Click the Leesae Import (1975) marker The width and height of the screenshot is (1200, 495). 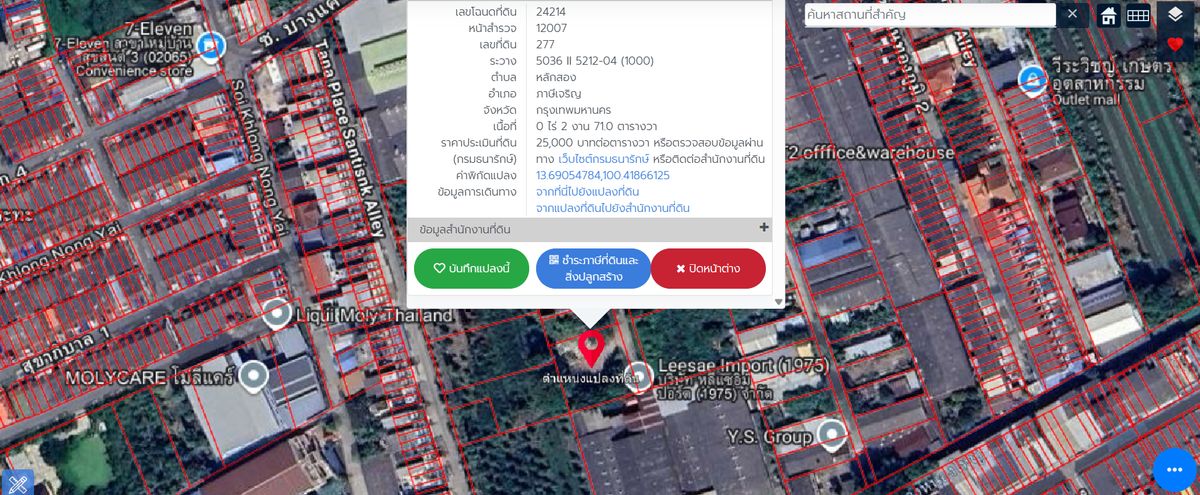639,377
